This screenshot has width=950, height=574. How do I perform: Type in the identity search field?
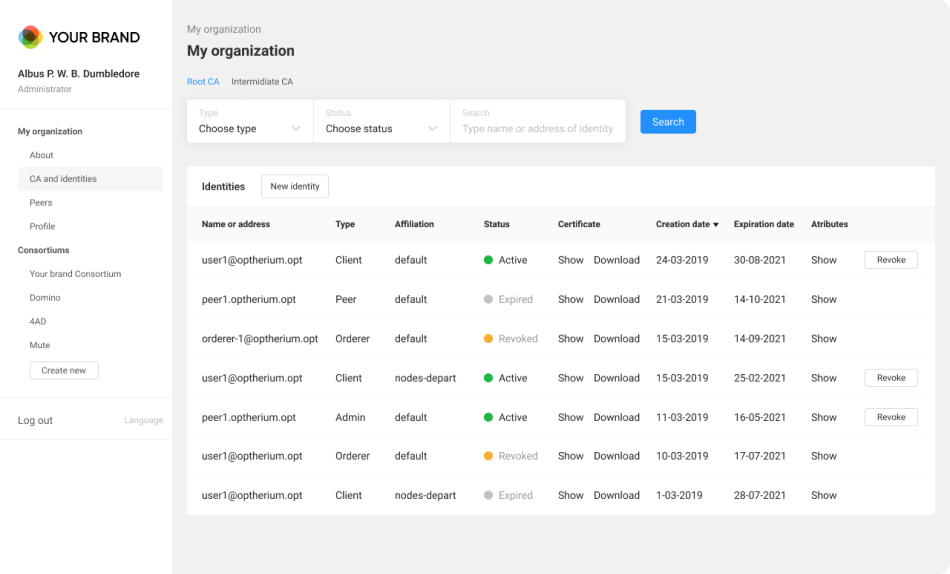(538, 128)
